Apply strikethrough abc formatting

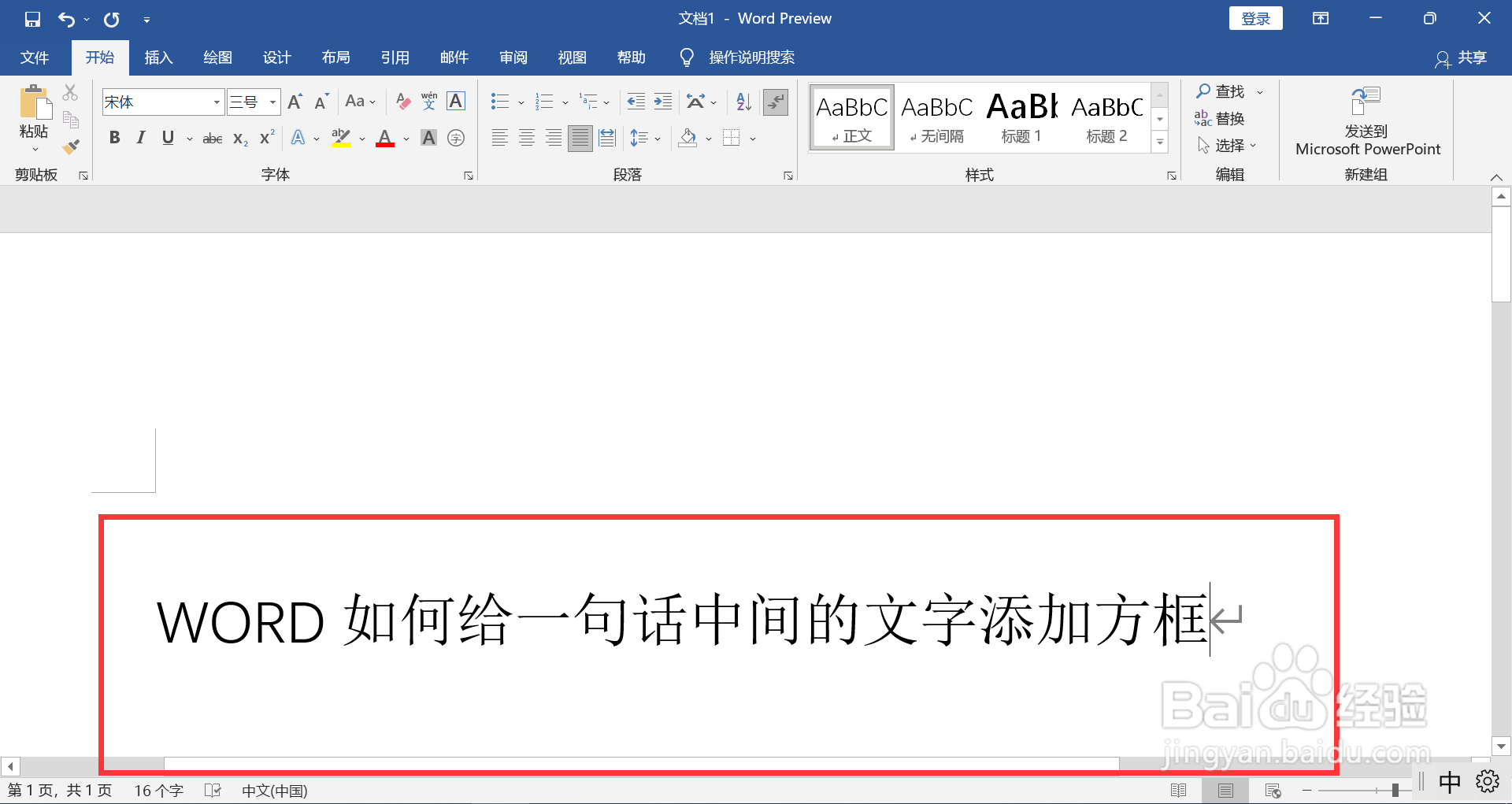tap(213, 139)
